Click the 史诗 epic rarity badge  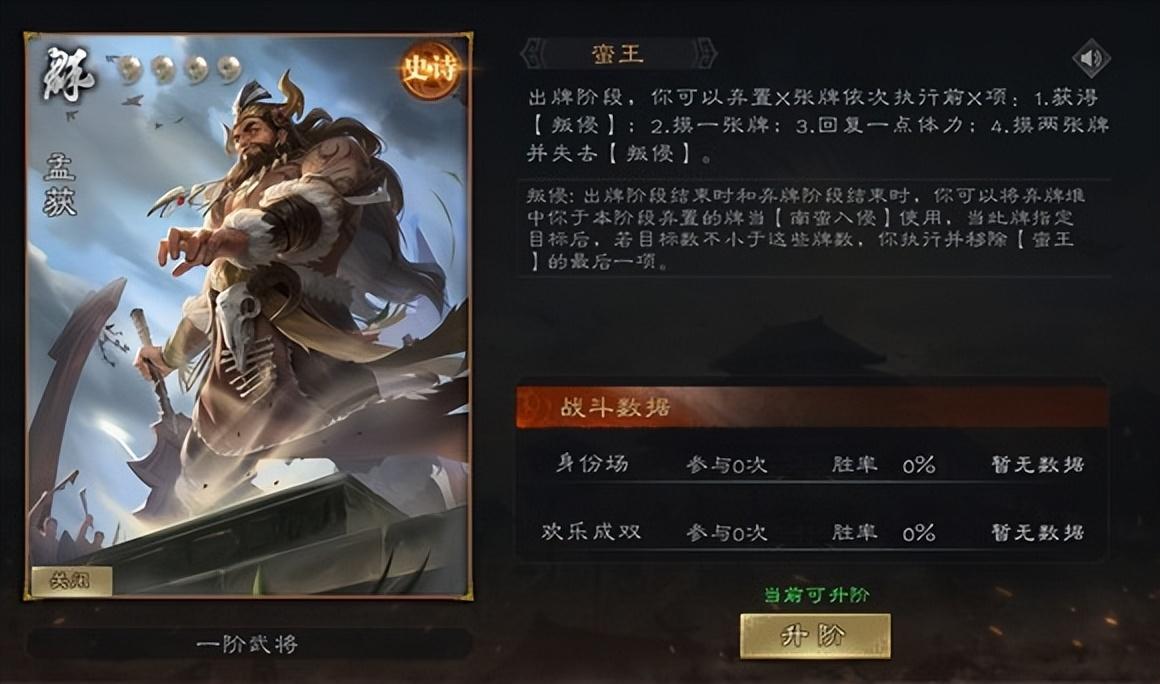(x=429, y=71)
